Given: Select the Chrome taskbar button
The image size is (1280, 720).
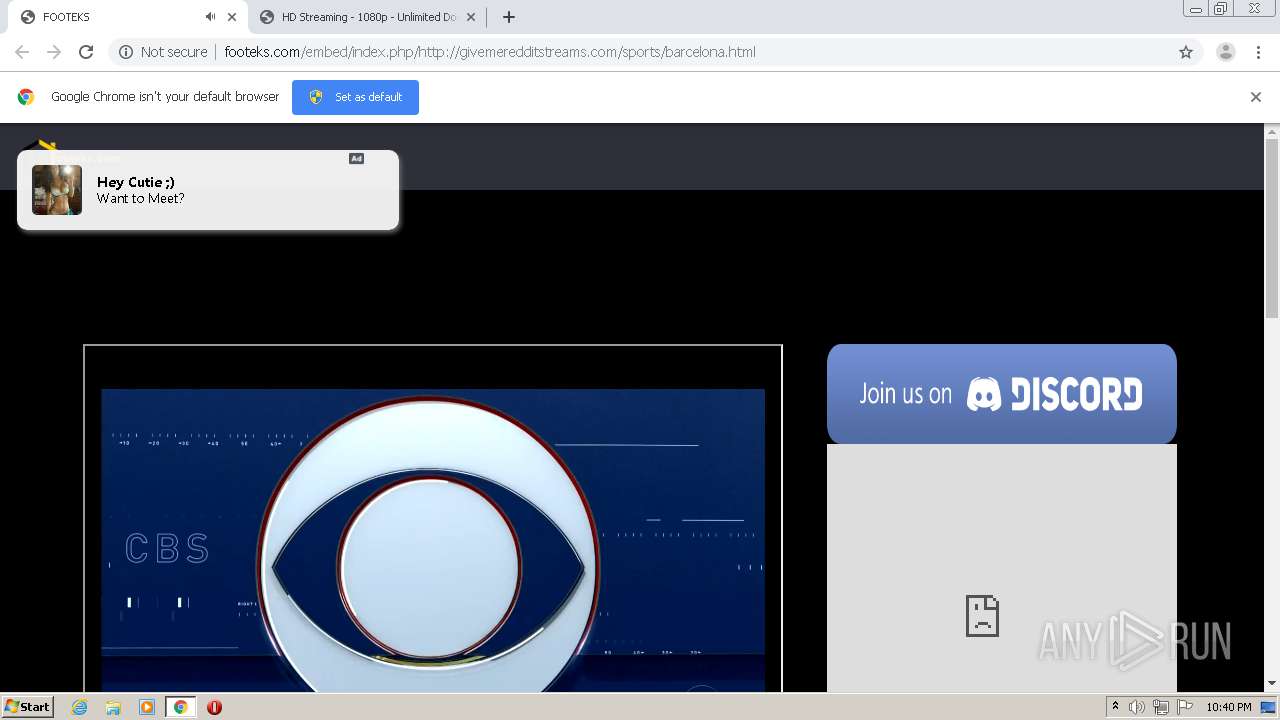Looking at the screenshot, I should click(x=180, y=707).
